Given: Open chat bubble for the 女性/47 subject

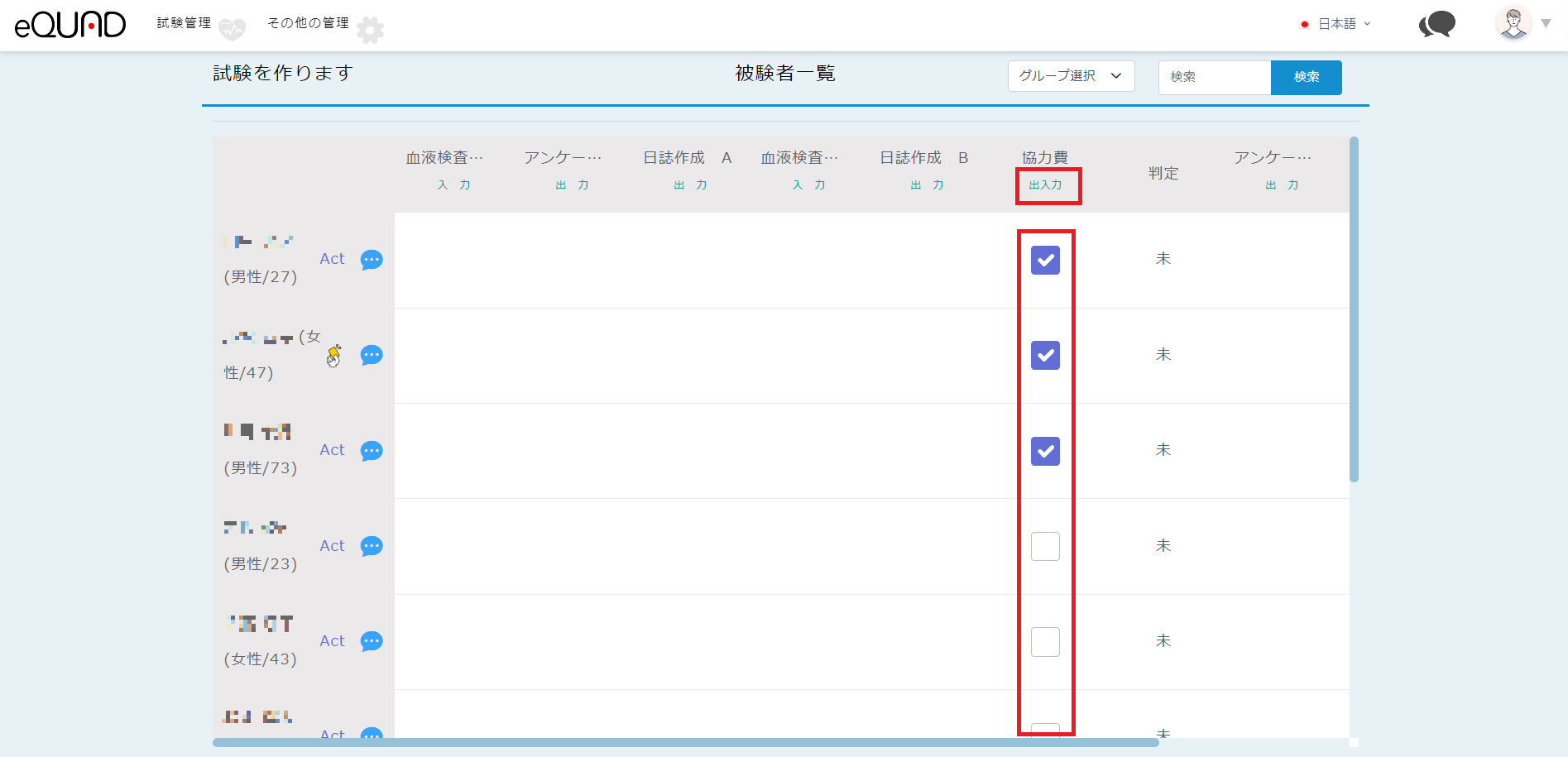Looking at the screenshot, I should pyautogui.click(x=372, y=356).
